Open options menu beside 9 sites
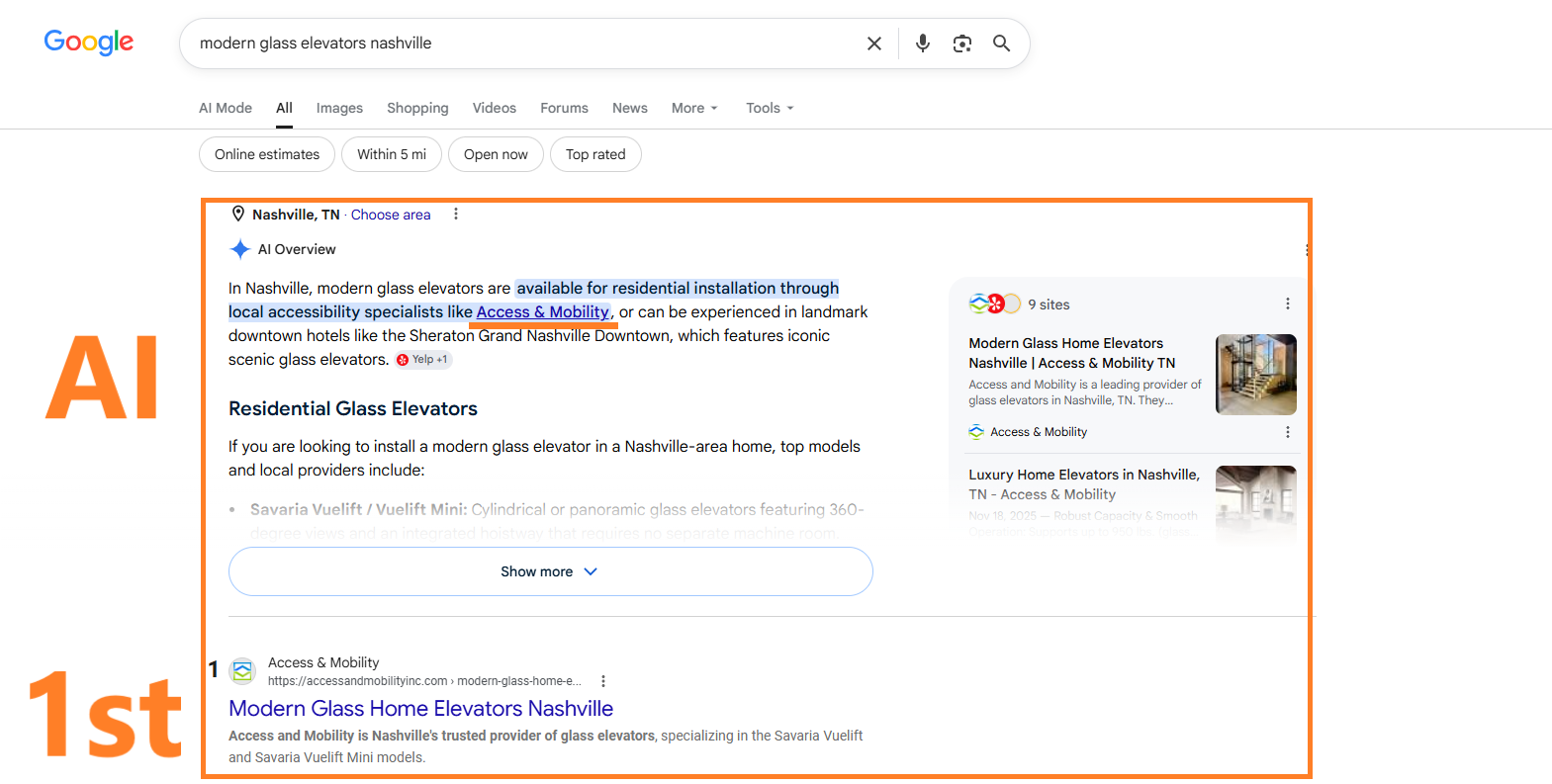The image size is (1552, 784). click(1287, 304)
